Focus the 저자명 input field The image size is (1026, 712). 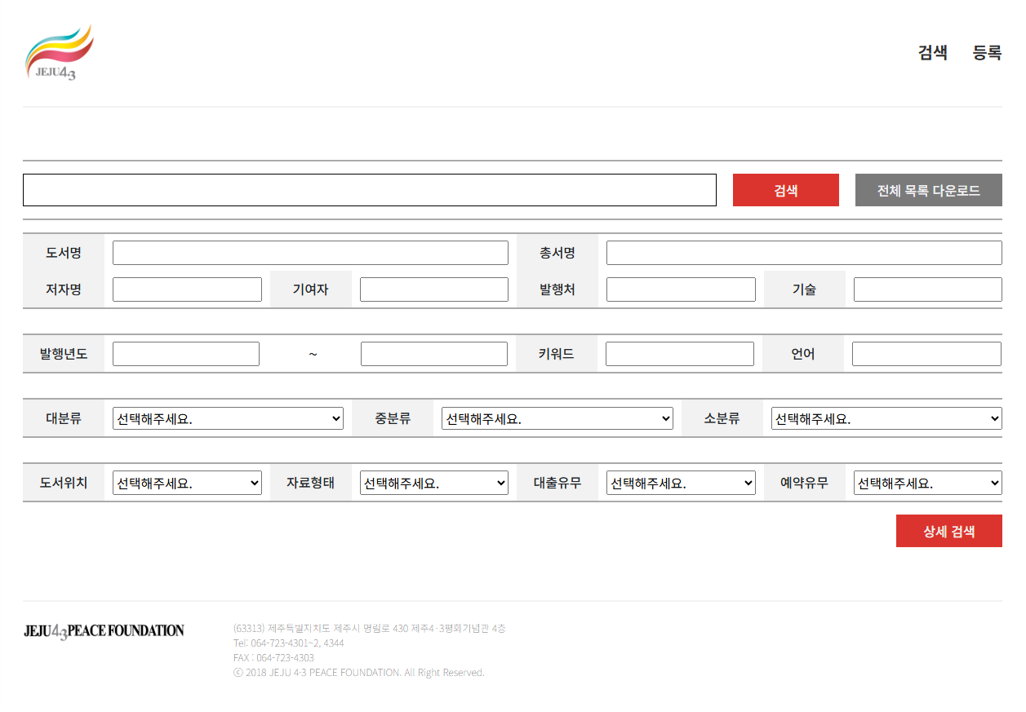click(x=187, y=290)
